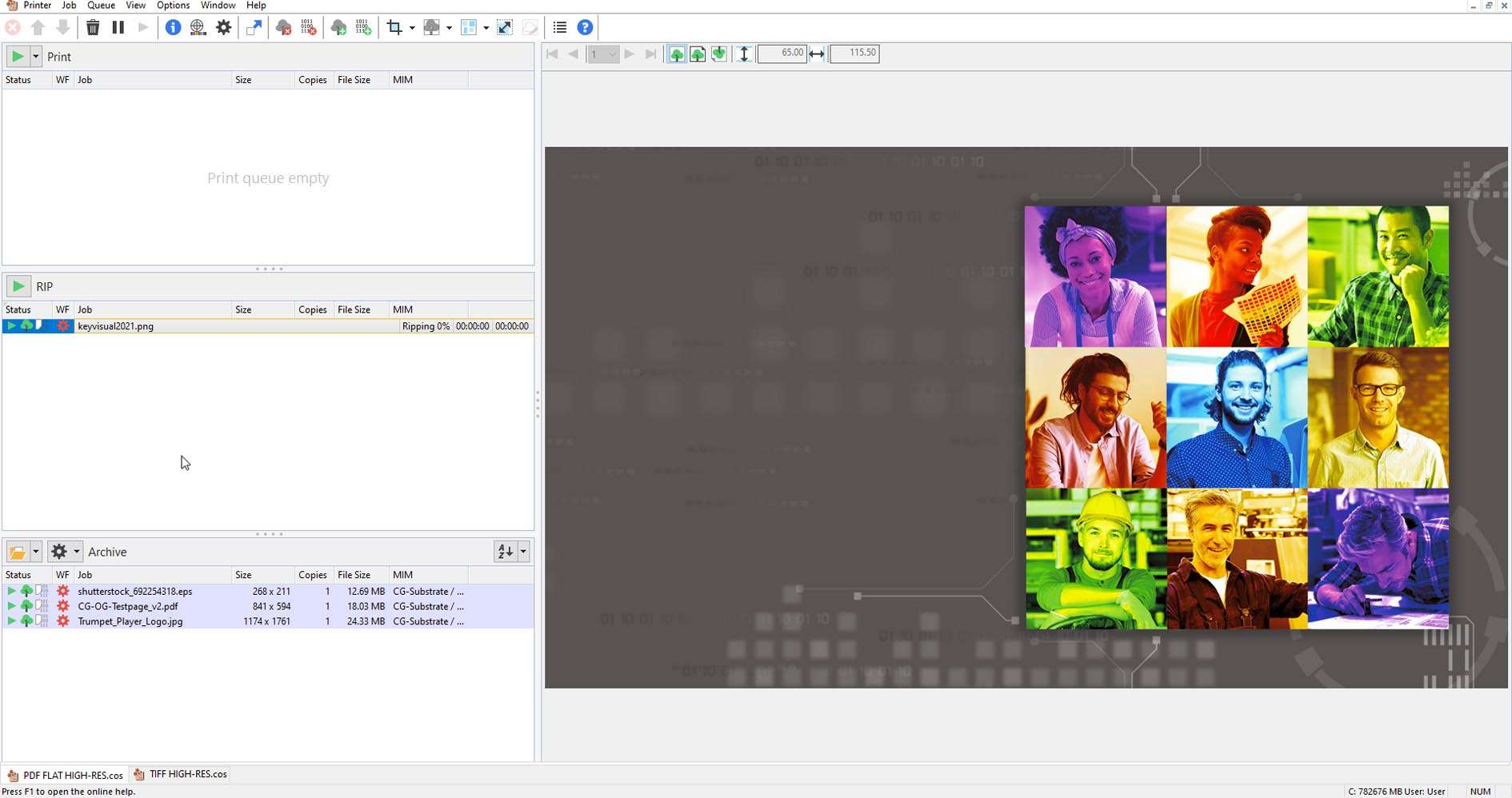Toggle the rotated tree preview button

(x=719, y=54)
